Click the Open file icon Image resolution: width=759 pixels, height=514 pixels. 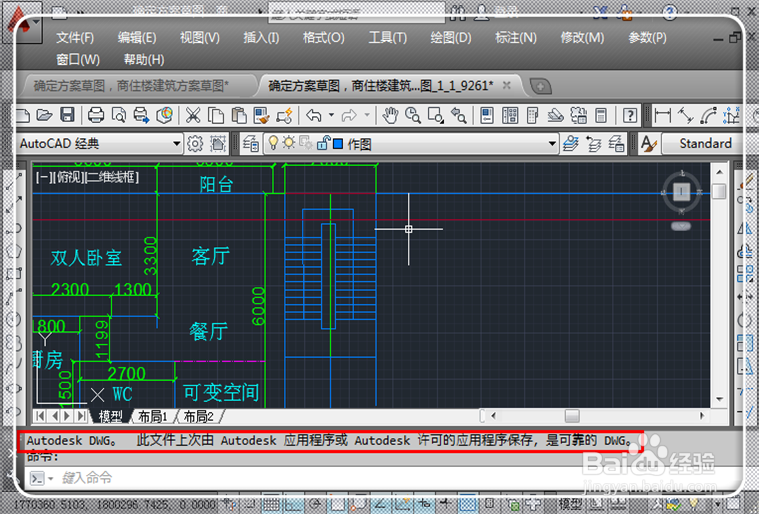(x=44, y=115)
